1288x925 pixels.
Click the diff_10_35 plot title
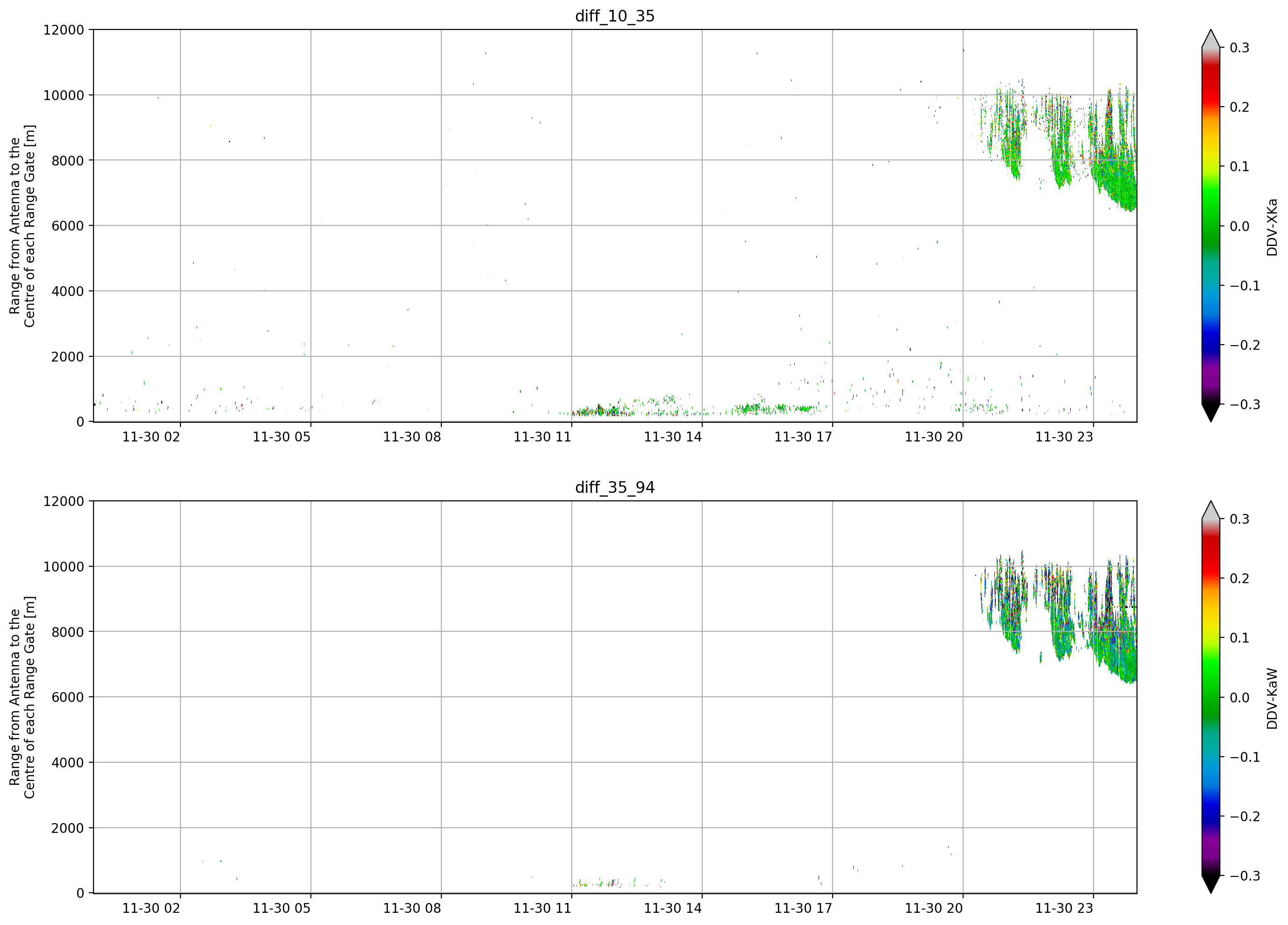click(x=614, y=16)
